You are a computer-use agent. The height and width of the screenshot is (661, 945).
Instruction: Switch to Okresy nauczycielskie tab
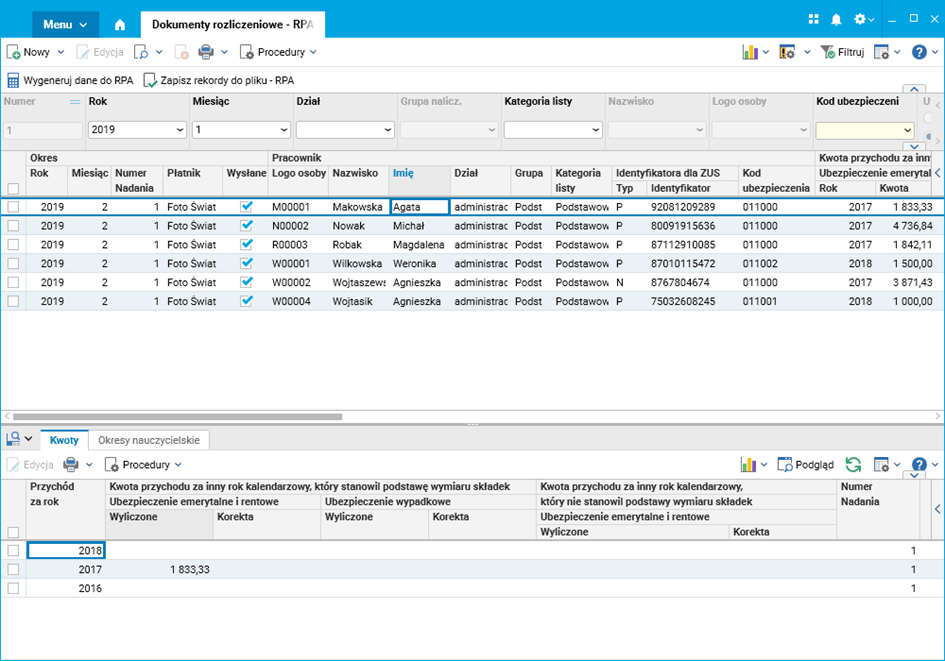(148, 440)
